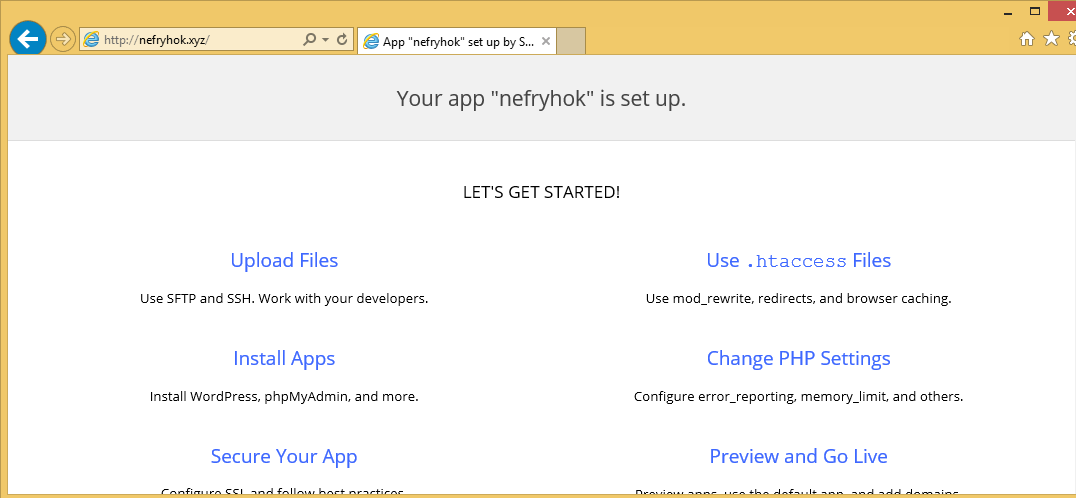Go back with the blue Back arrow
The width and height of the screenshot is (1076, 498).
[27, 39]
